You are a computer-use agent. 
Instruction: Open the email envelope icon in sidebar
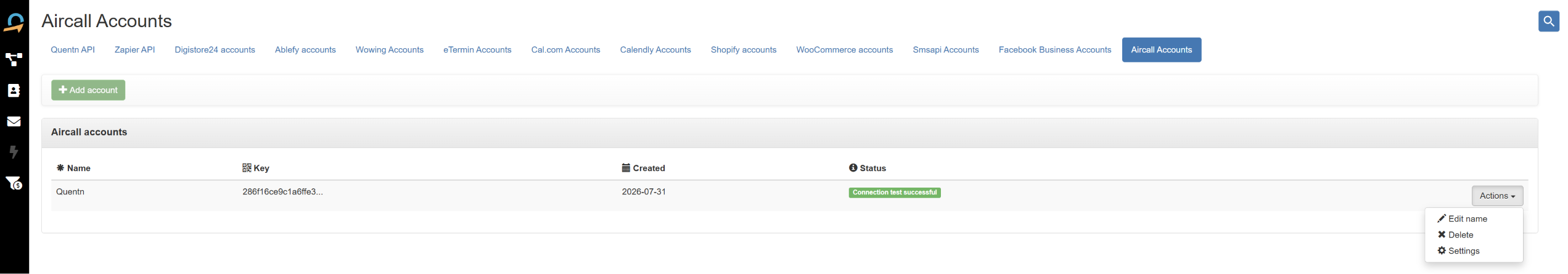[x=14, y=122]
